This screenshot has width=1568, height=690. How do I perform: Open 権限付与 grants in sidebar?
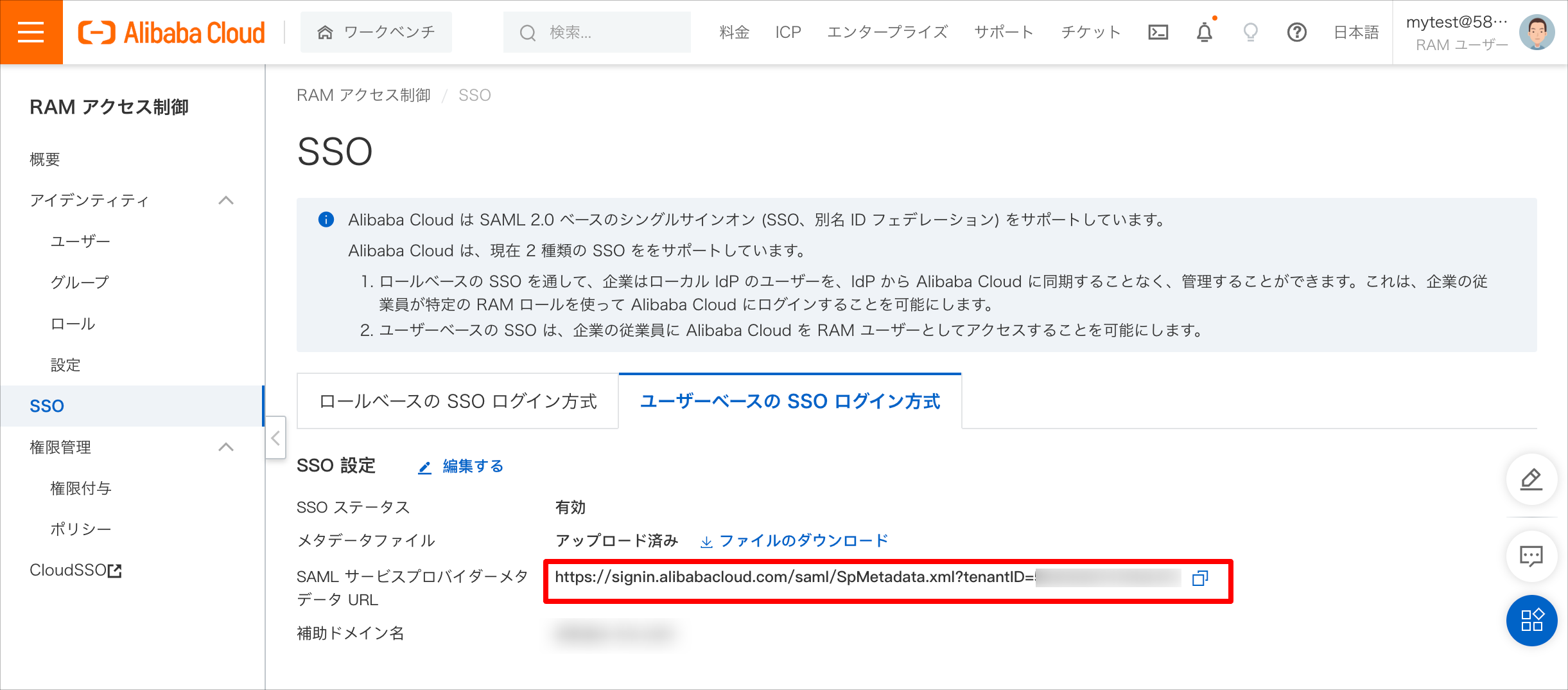coord(81,488)
